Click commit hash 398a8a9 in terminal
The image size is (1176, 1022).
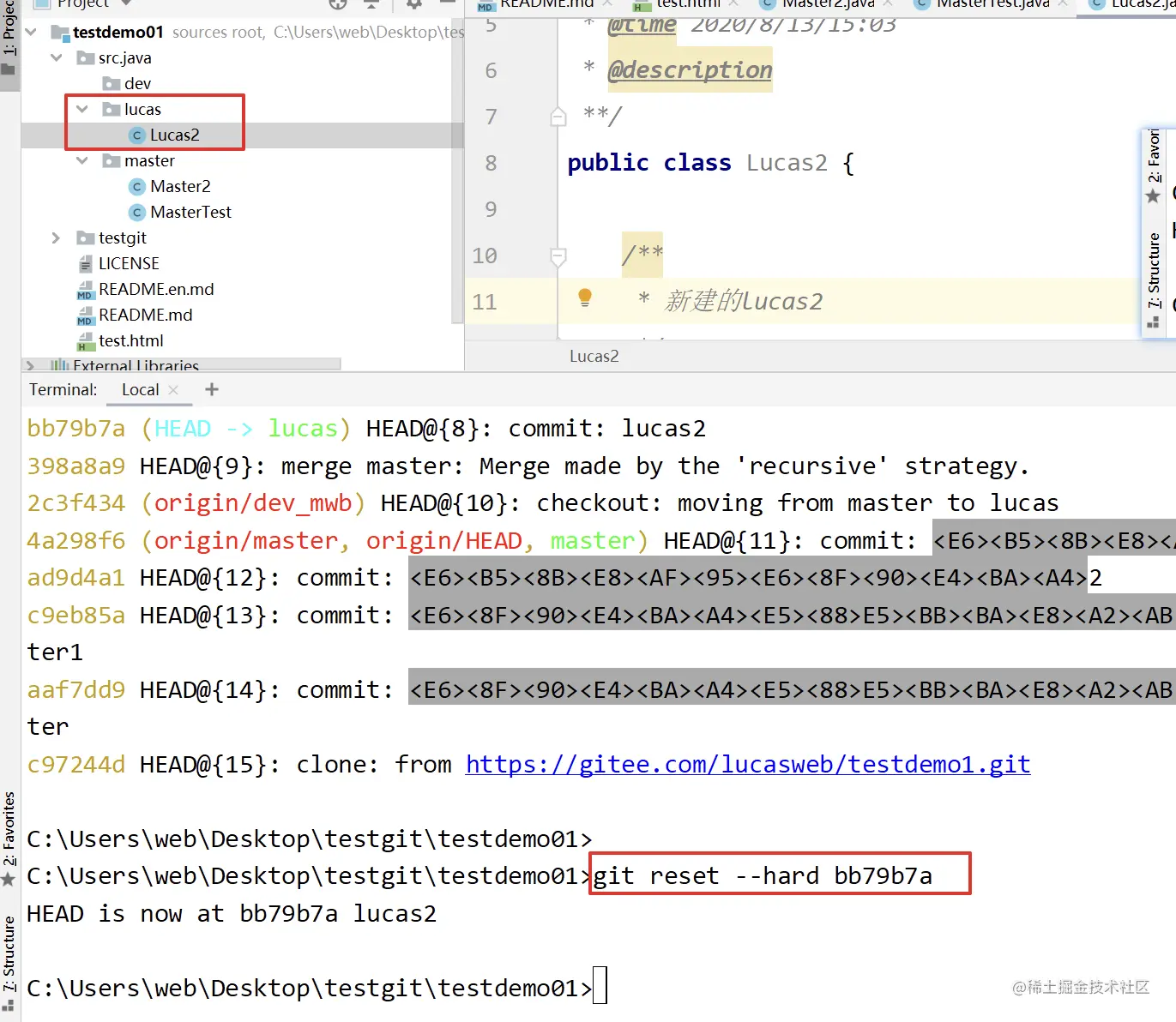point(76,466)
